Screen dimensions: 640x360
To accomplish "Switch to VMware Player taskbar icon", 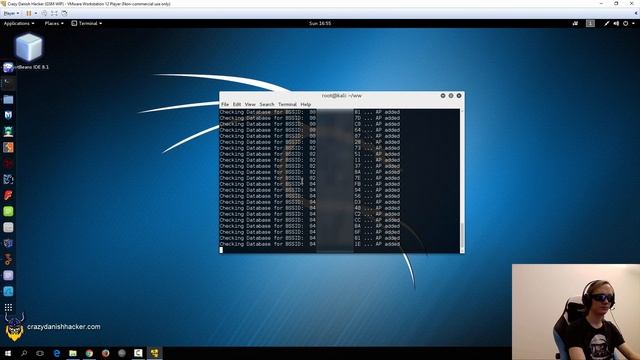I will [x=155, y=353].
